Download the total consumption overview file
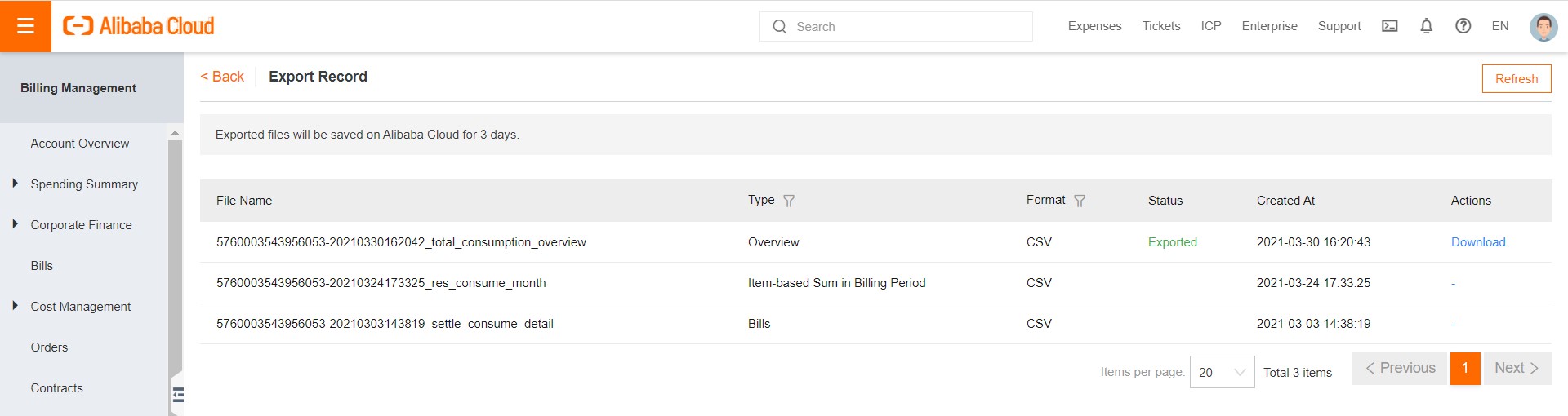Screen dimensions: 1568x416 (x=1477, y=242)
